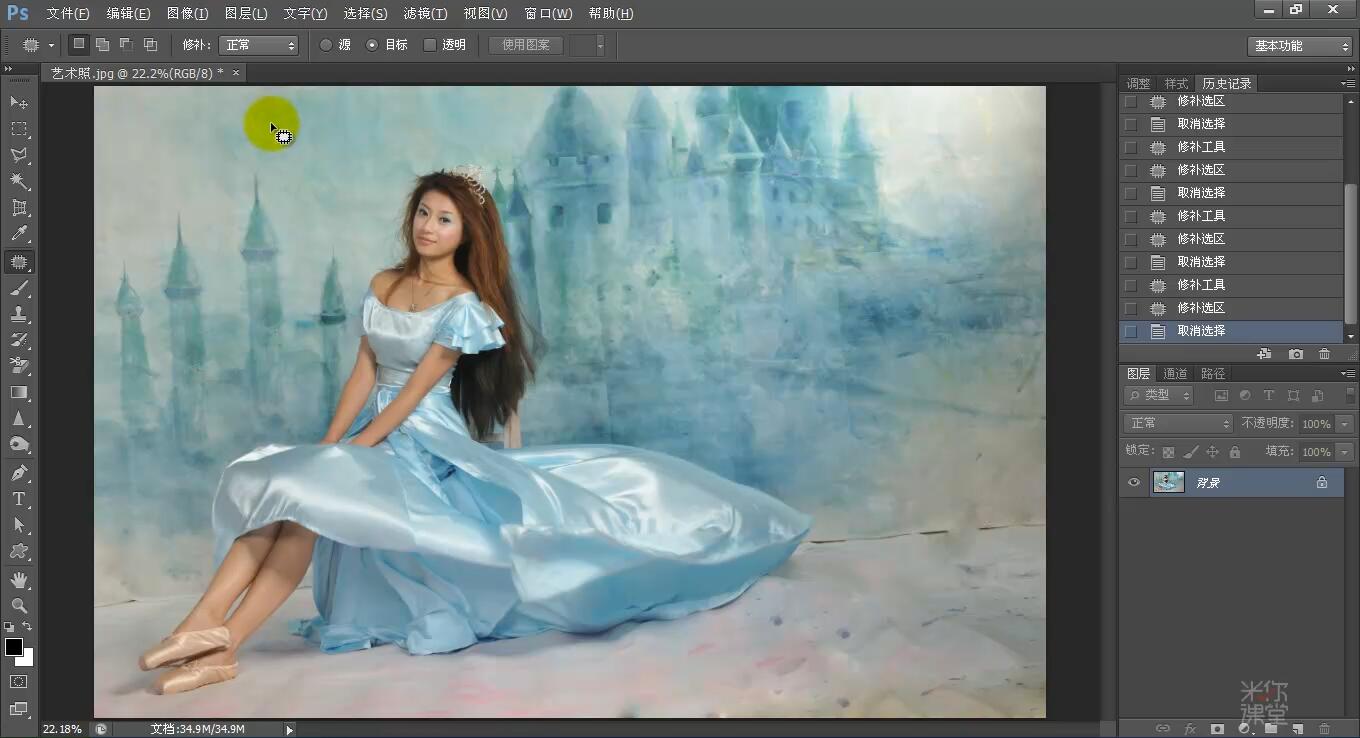Hide the 背景 layer using eye icon

point(1134,483)
